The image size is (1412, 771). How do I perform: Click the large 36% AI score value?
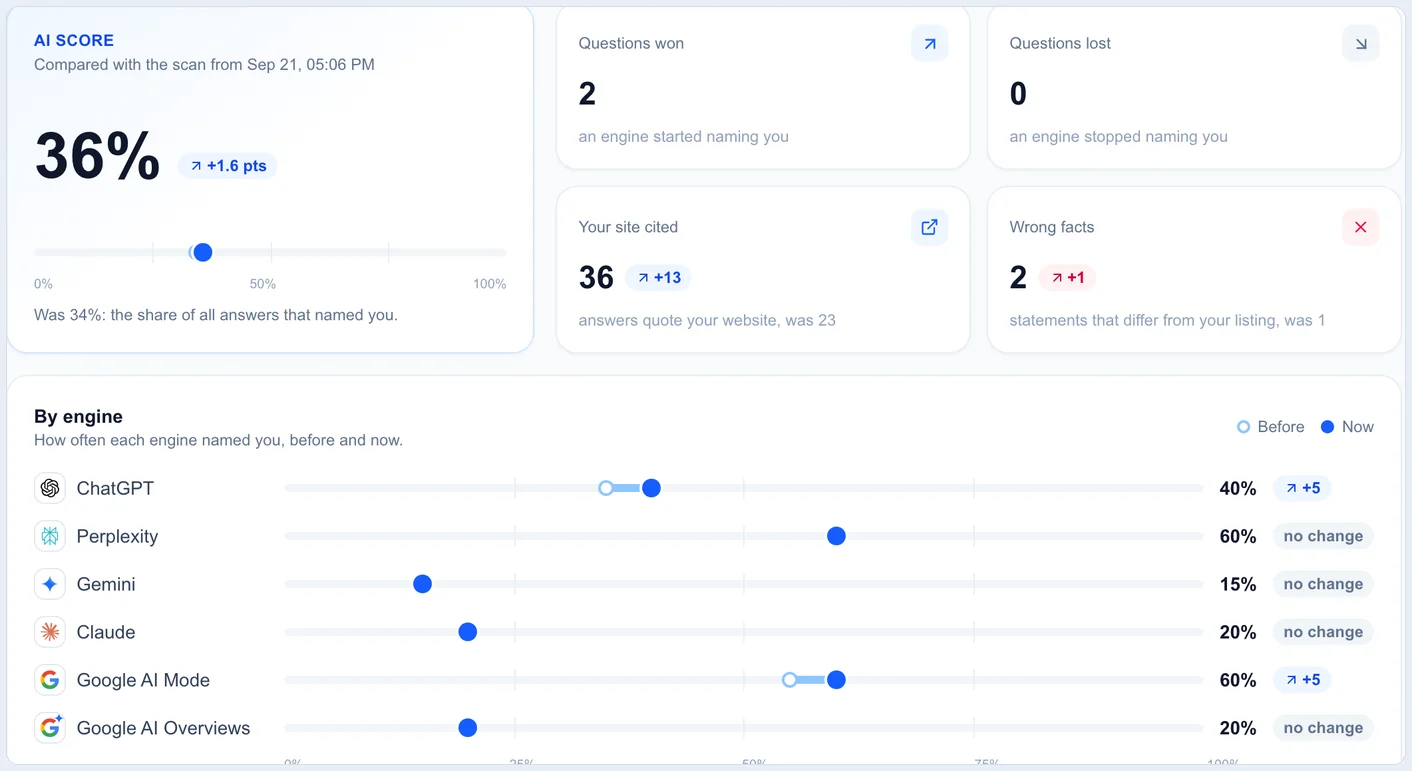coord(97,156)
